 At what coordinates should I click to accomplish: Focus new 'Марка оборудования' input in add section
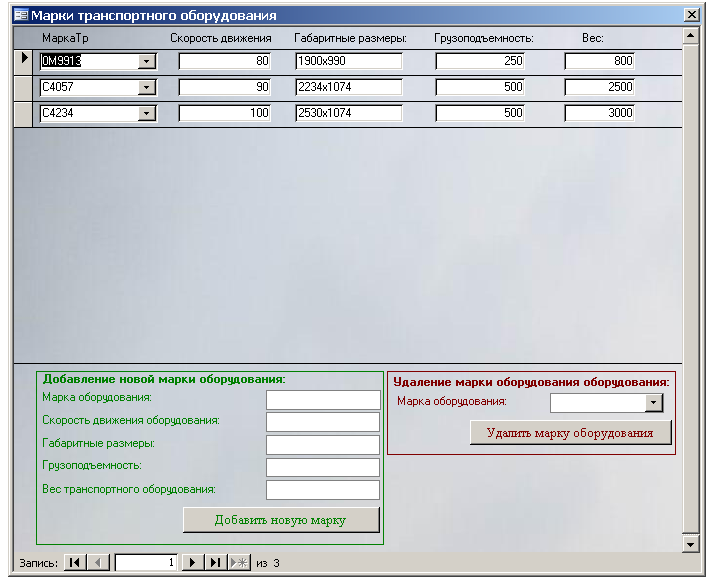point(323,400)
